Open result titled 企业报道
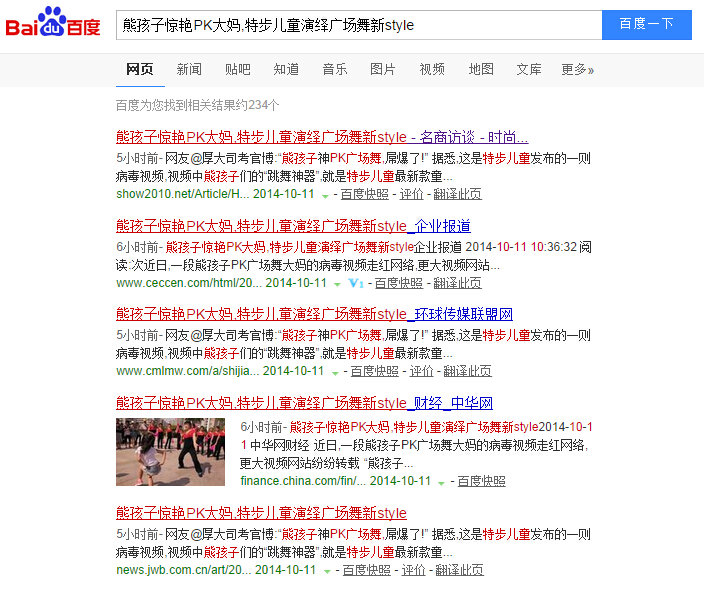 click(293, 226)
